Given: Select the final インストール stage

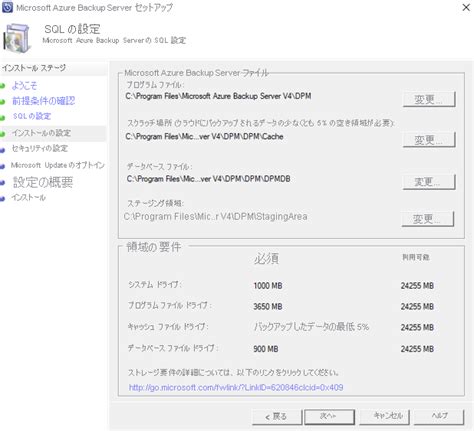Looking at the screenshot, I should (x=29, y=197).
